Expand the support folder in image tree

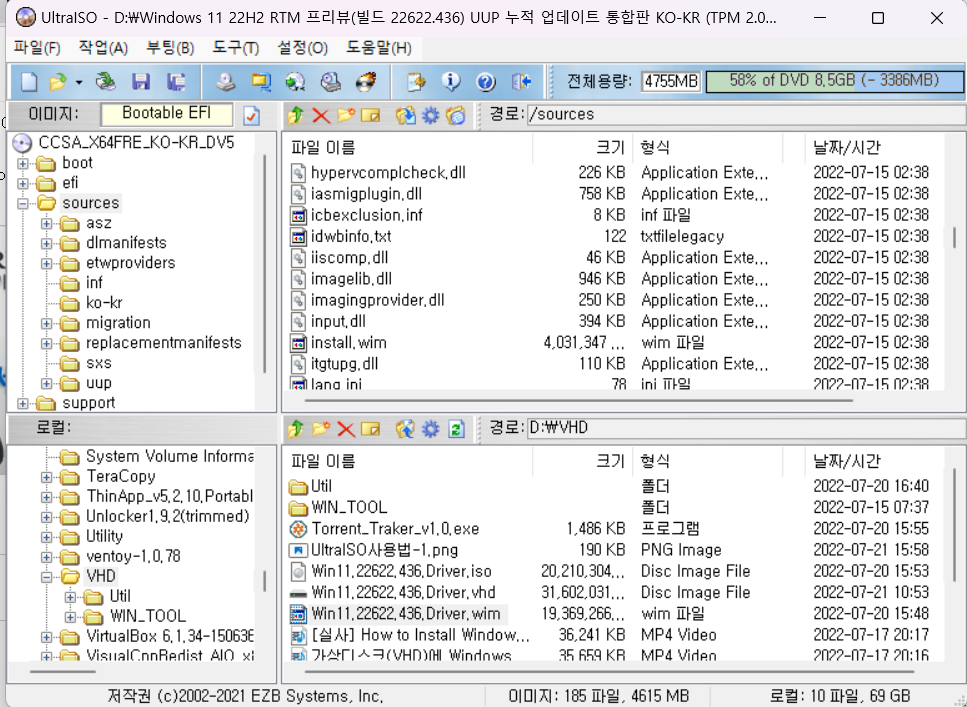pyautogui.click(x=23, y=403)
